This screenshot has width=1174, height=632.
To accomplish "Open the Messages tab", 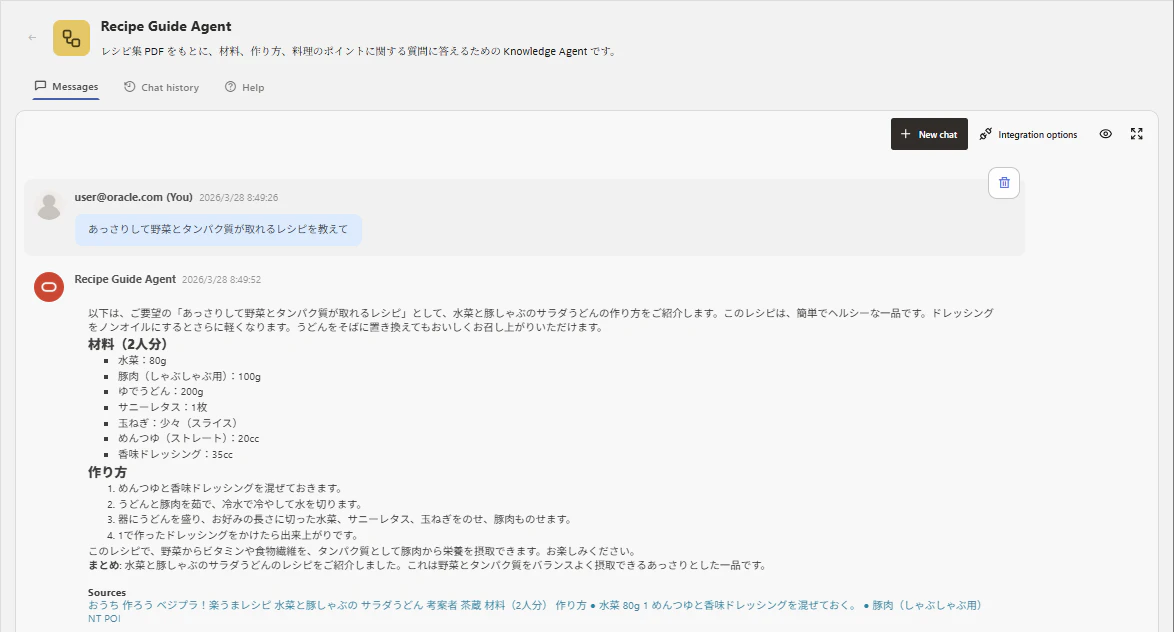I will click(x=66, y=87).
